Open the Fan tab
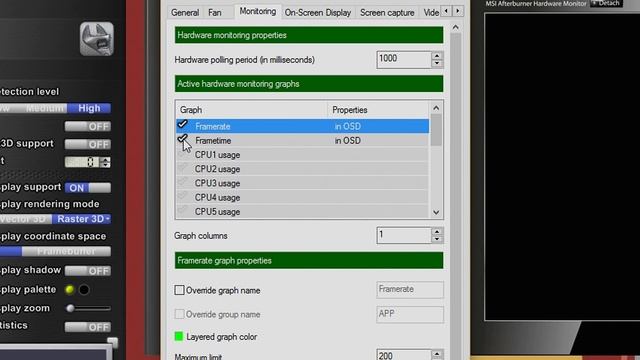 click(215, 13)
